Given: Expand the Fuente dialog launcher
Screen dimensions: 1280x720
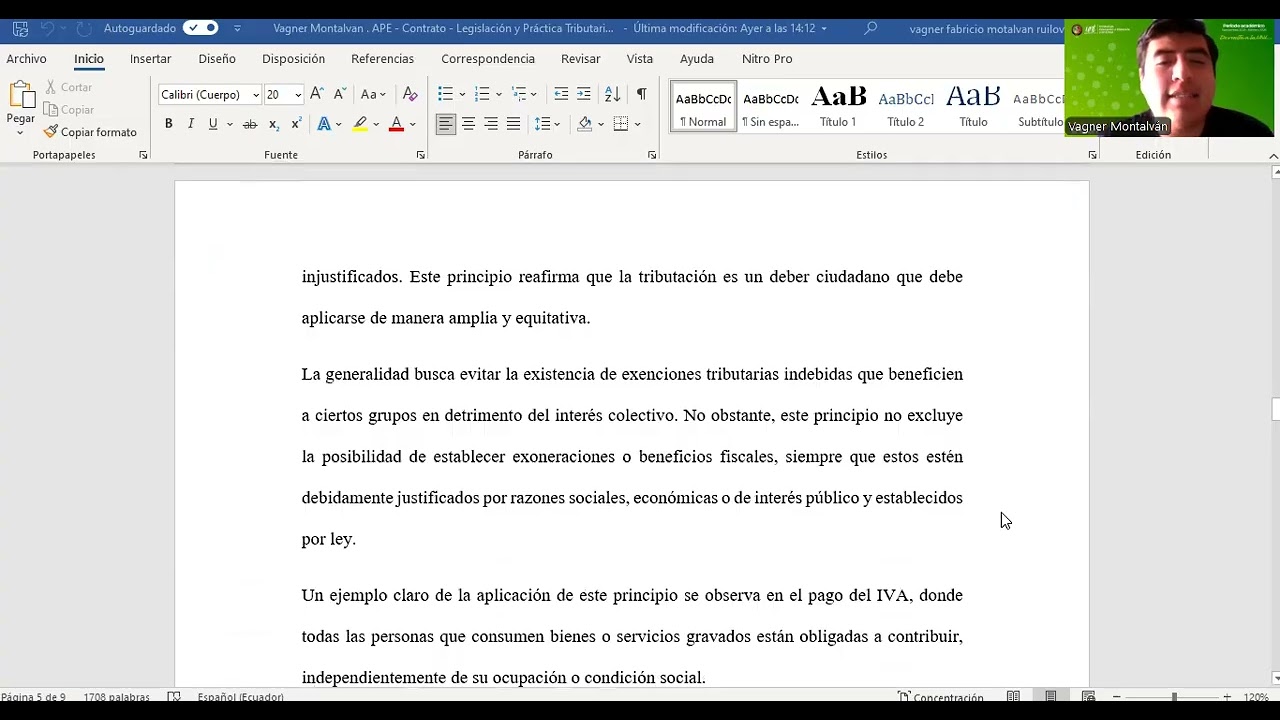Looking at the screenshot, I should [x=420, y=155].
